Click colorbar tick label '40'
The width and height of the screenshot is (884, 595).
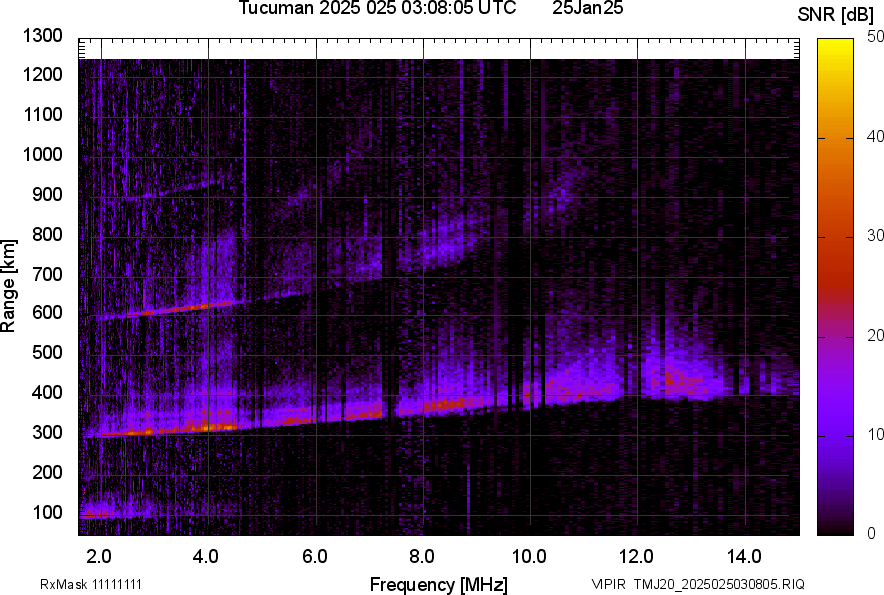click(875, 136)
